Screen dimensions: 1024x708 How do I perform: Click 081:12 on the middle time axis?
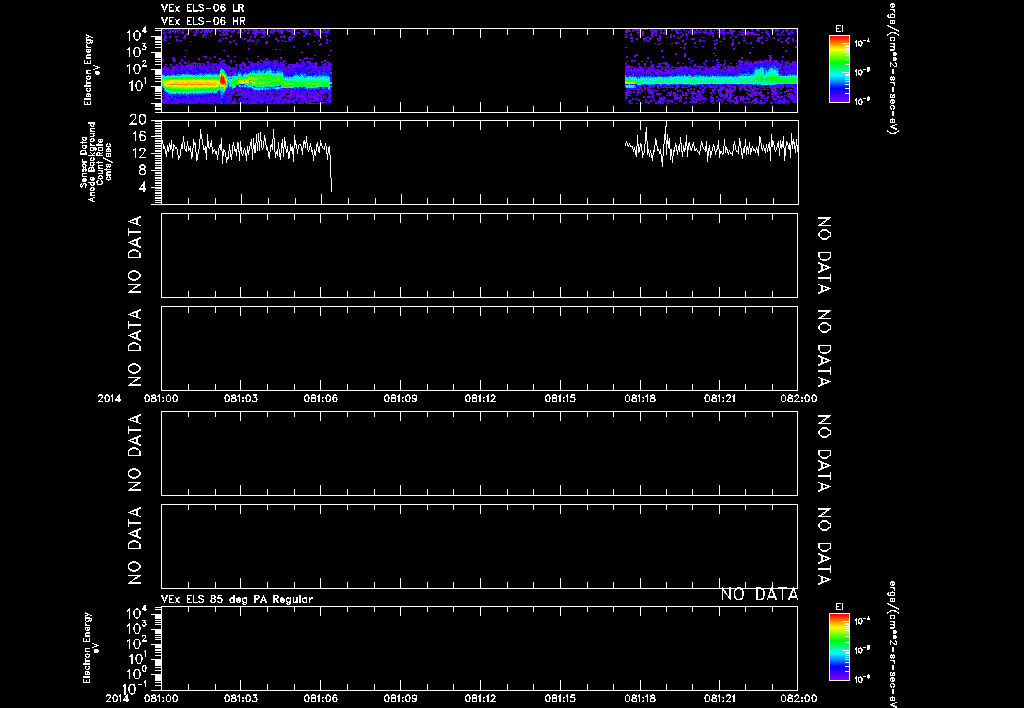(x=481, y=398)
